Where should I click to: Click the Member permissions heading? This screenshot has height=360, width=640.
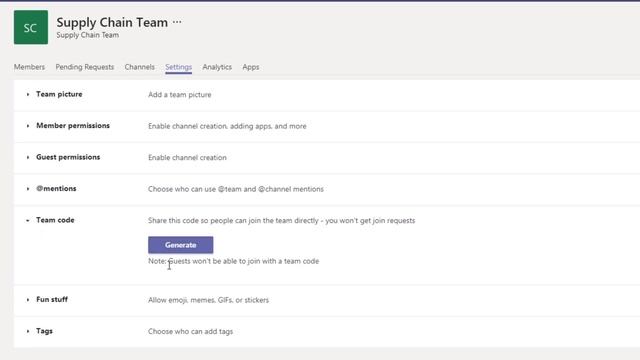(73, 126)
